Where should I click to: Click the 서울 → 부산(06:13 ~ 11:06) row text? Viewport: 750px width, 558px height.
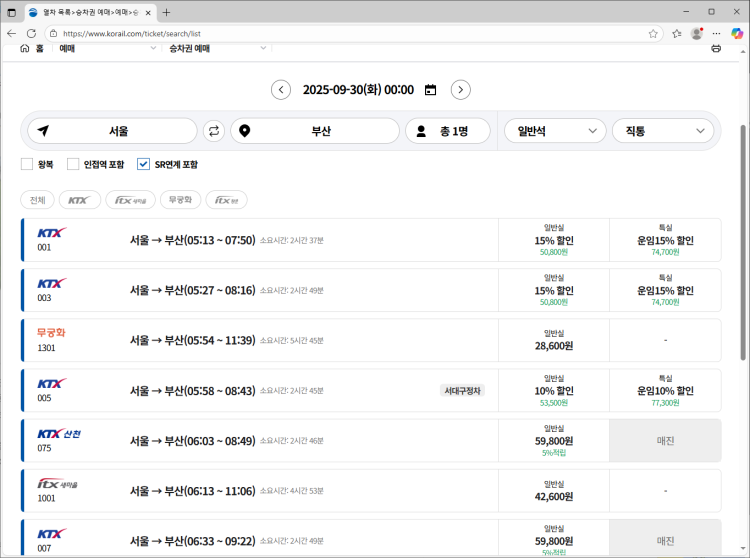[x=193, y=491]
